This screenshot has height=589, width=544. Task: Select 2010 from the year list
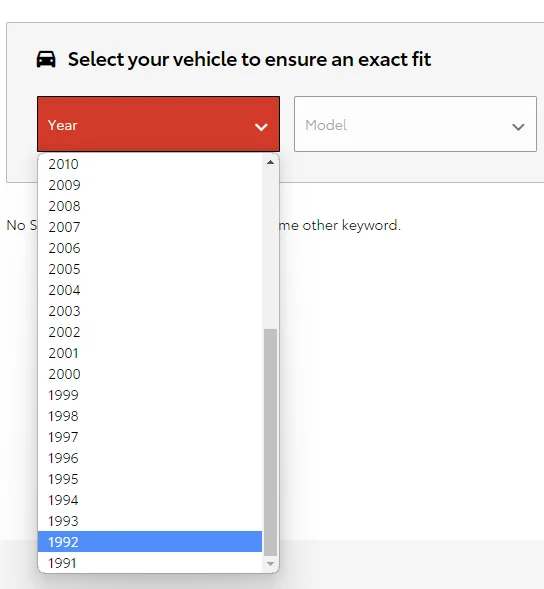pos(150,164)
